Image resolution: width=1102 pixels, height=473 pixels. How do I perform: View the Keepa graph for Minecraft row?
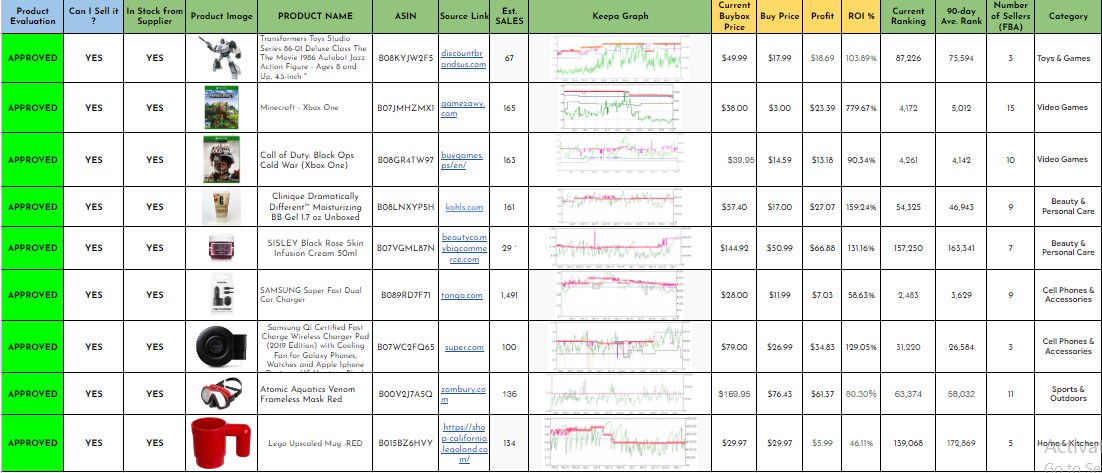point(620,108)
